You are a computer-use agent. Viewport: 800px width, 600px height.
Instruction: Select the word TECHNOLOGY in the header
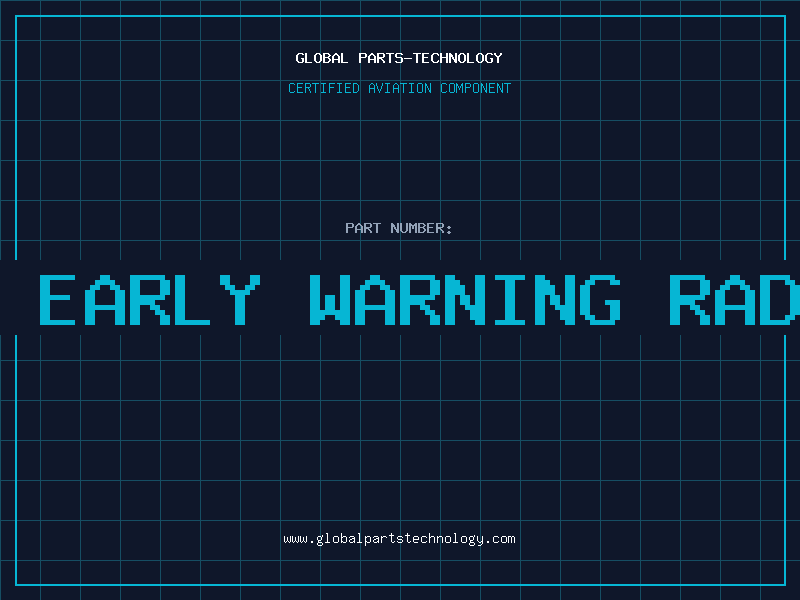458,58
